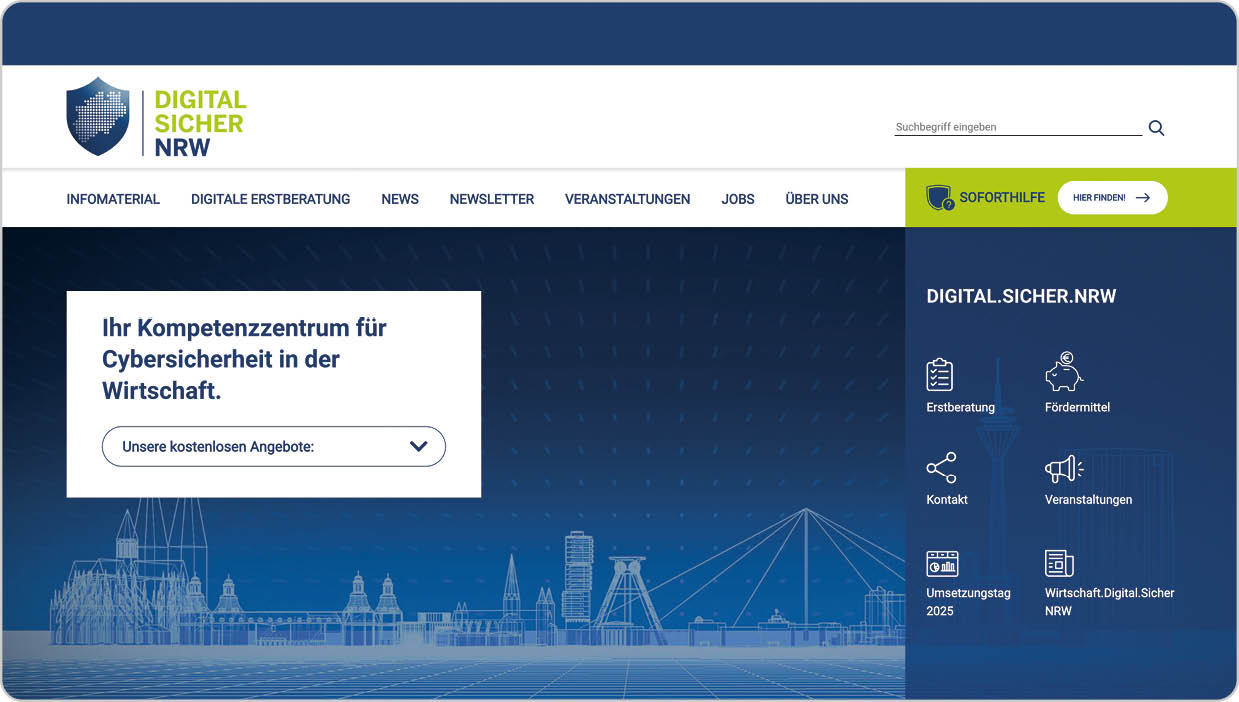Go to the News menu item

coord(400,199)
